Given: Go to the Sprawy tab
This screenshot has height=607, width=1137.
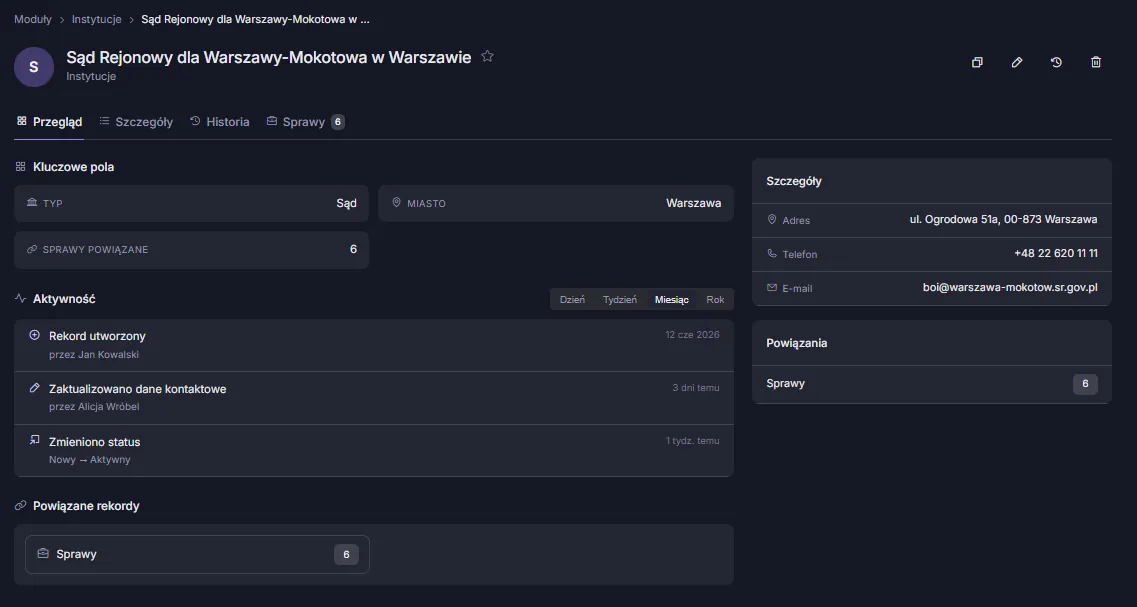Looking at the screenshot, I should click(305, 122).
